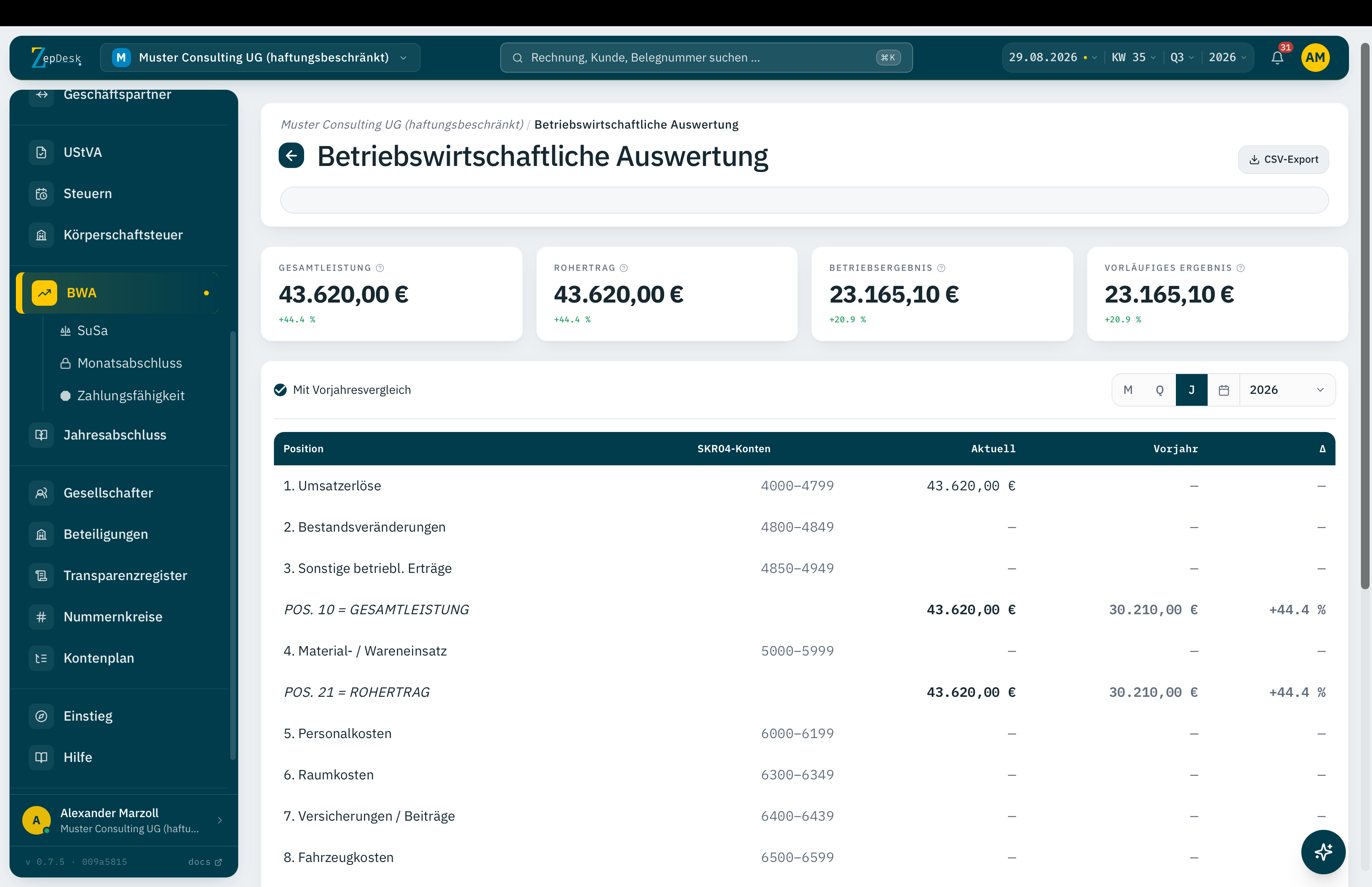Click the Position column header
Image resolution: width=1372 pixels, height=887 pixels.
point(303,449)
